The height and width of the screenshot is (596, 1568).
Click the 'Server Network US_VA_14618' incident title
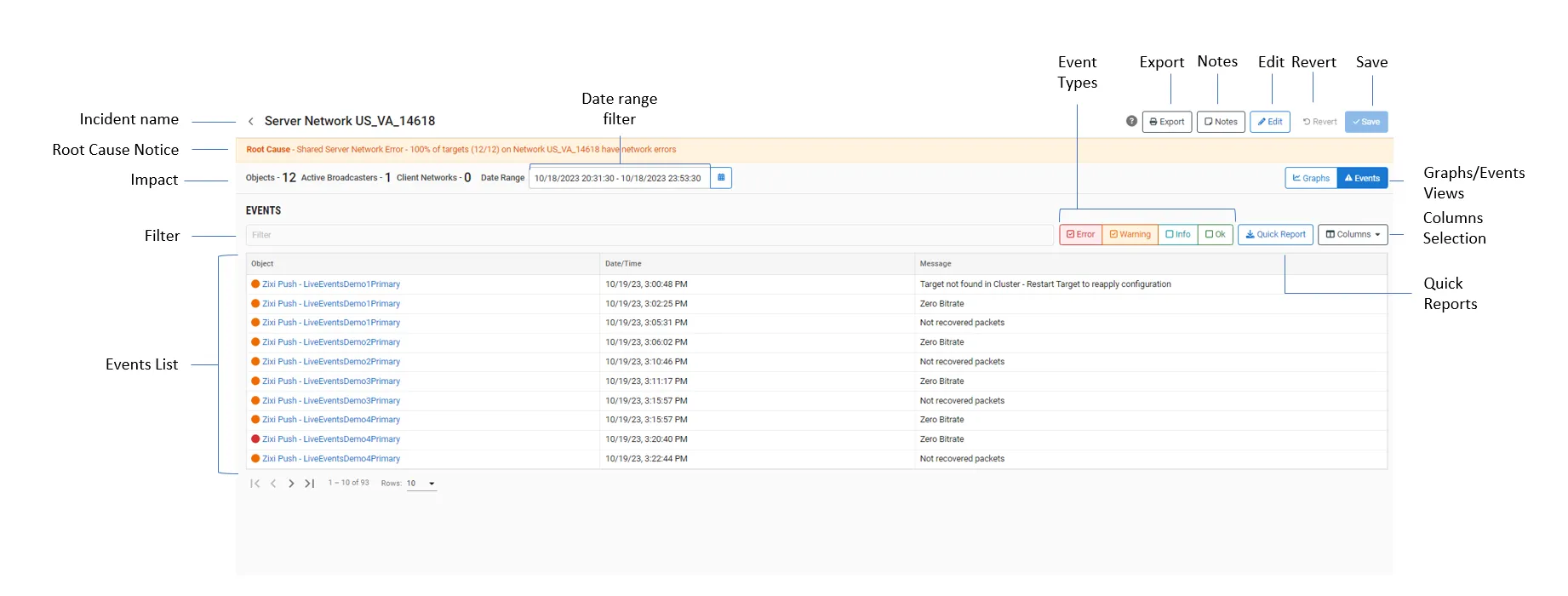click(x=350, y=121)
